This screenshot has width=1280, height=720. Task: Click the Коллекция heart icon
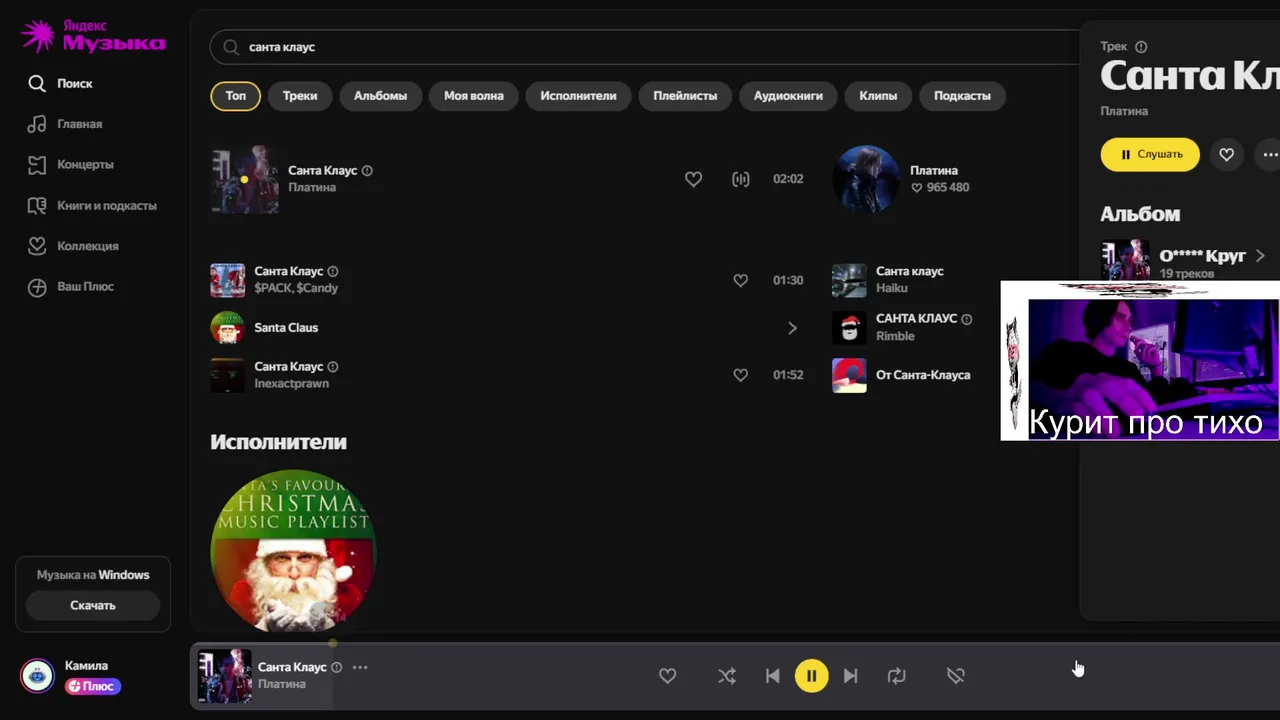click(x=37, y=246)
